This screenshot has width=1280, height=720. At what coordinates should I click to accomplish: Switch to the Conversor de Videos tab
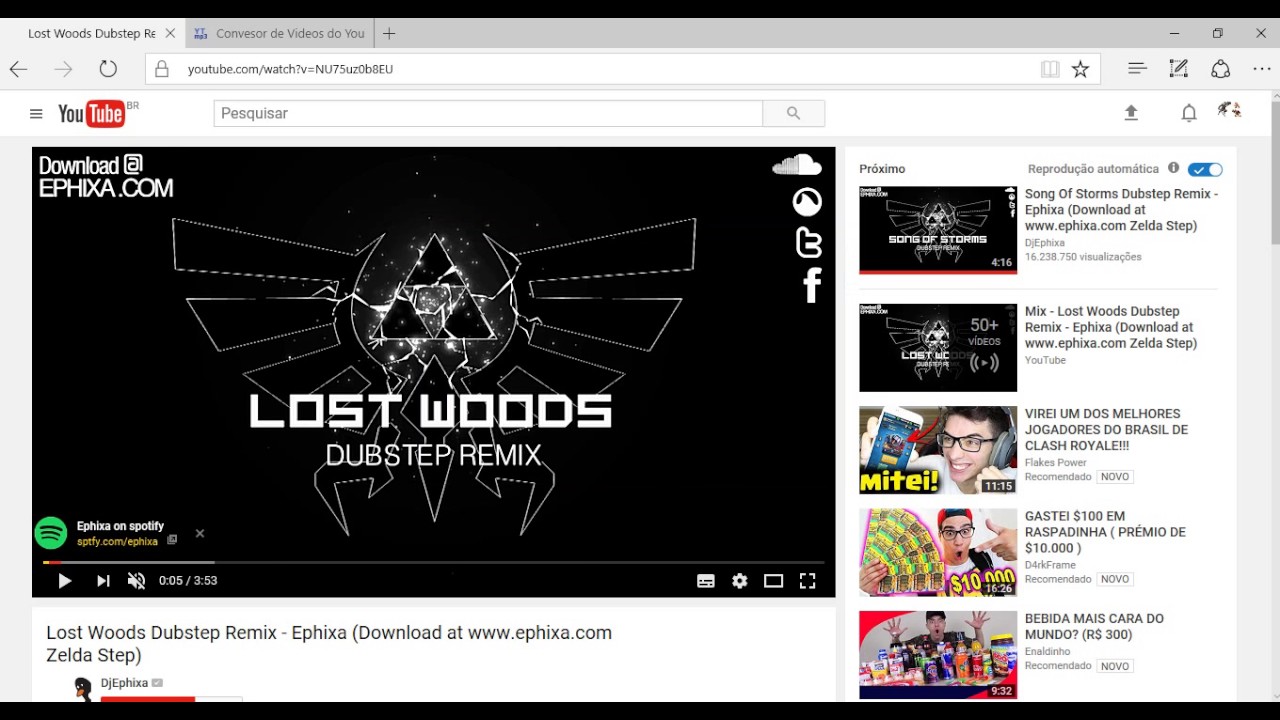[x=280, y=33]
